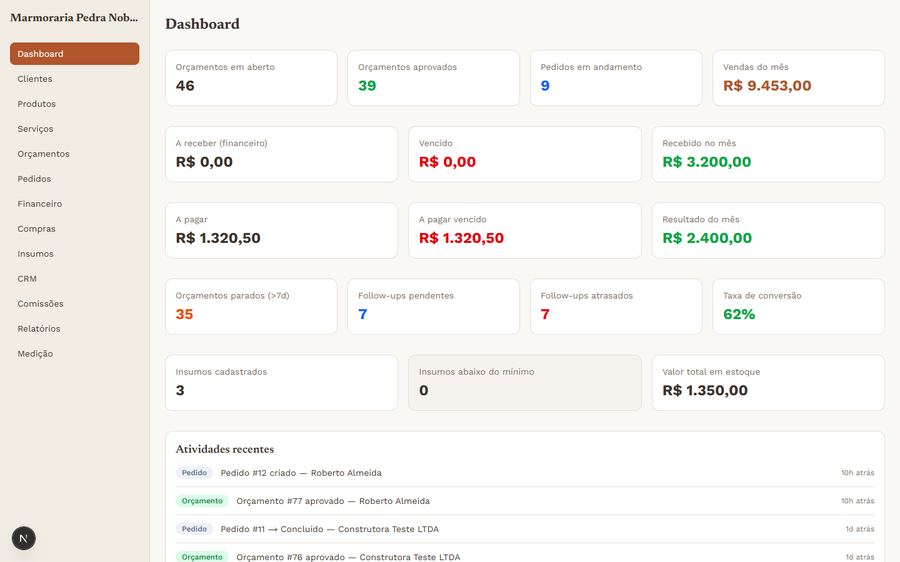Select 'Pedido #12 criado — Roberto Almeida'

(301, 473)
